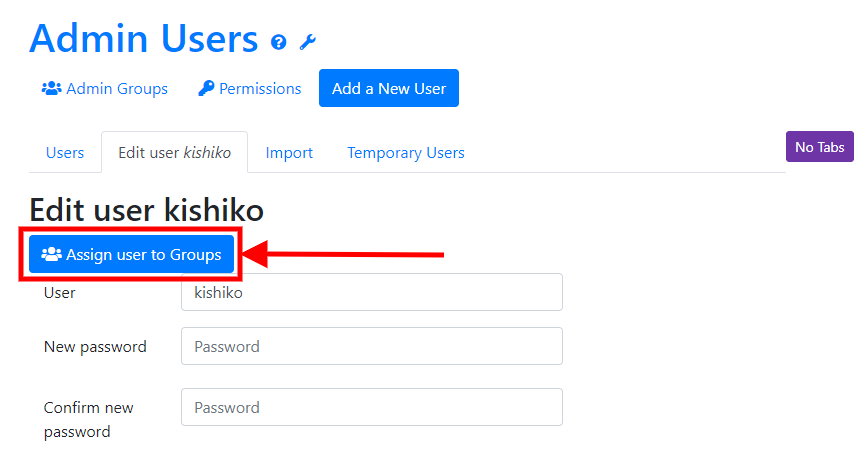Open the Temporary Users tab

(x=406, y=153)
